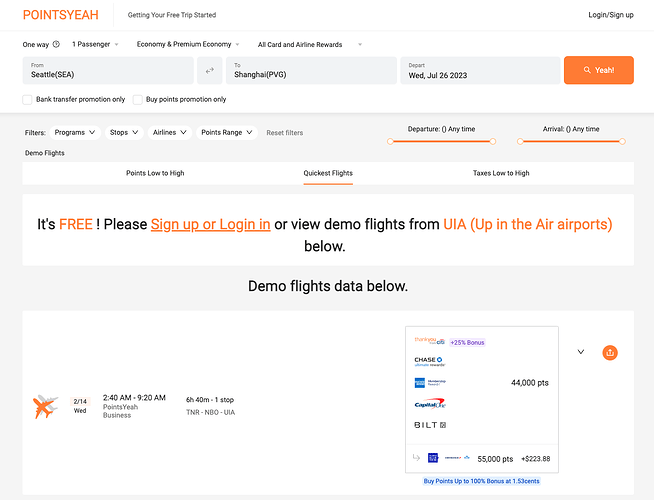The height and width of the screenshot is (500, 654).
Task: Enable Bank transfer promotion only checkbox
Action: click(27, 100)
